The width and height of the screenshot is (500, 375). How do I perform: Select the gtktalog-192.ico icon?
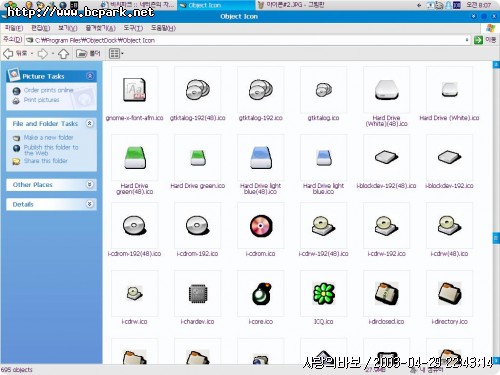(x=260, y=90)
